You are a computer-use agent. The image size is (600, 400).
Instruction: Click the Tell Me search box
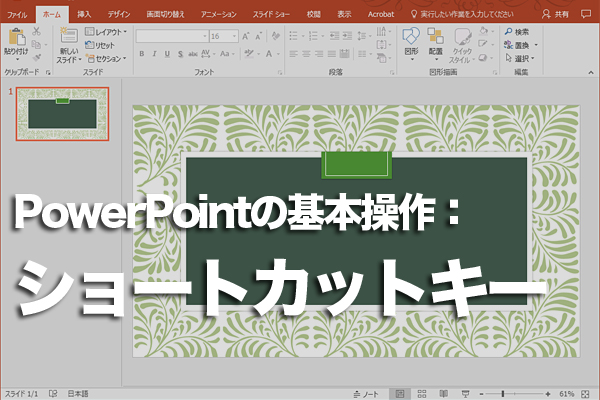[462, 15]
